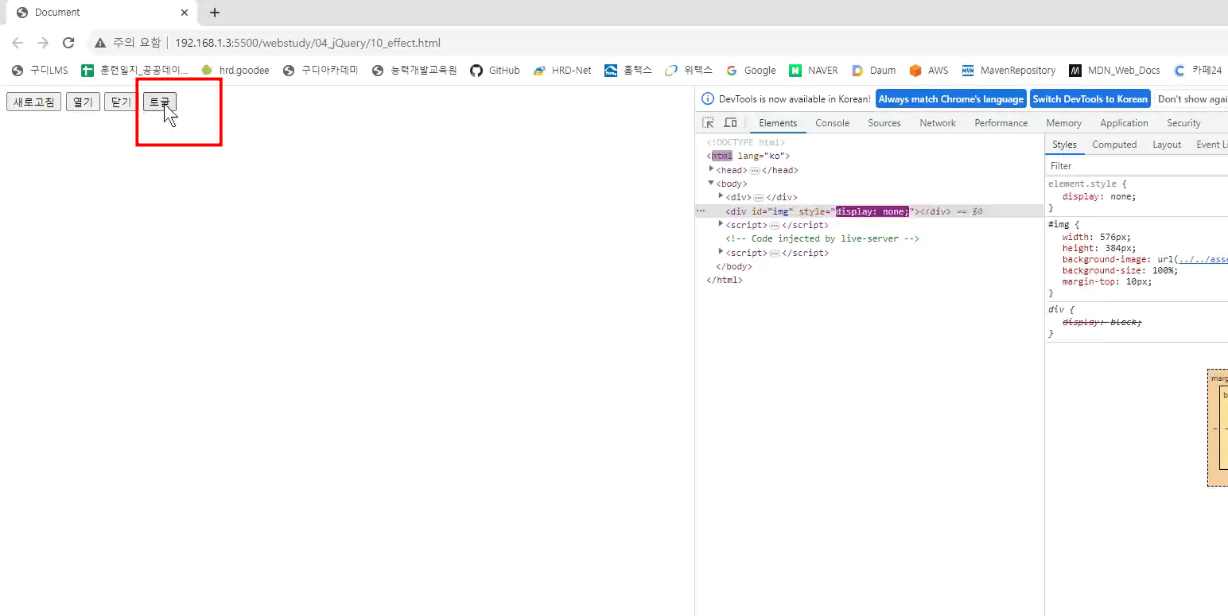This screenshot has width=1228, height=616.
Task: Switch to the Sources tab
Action: (884, 123)
